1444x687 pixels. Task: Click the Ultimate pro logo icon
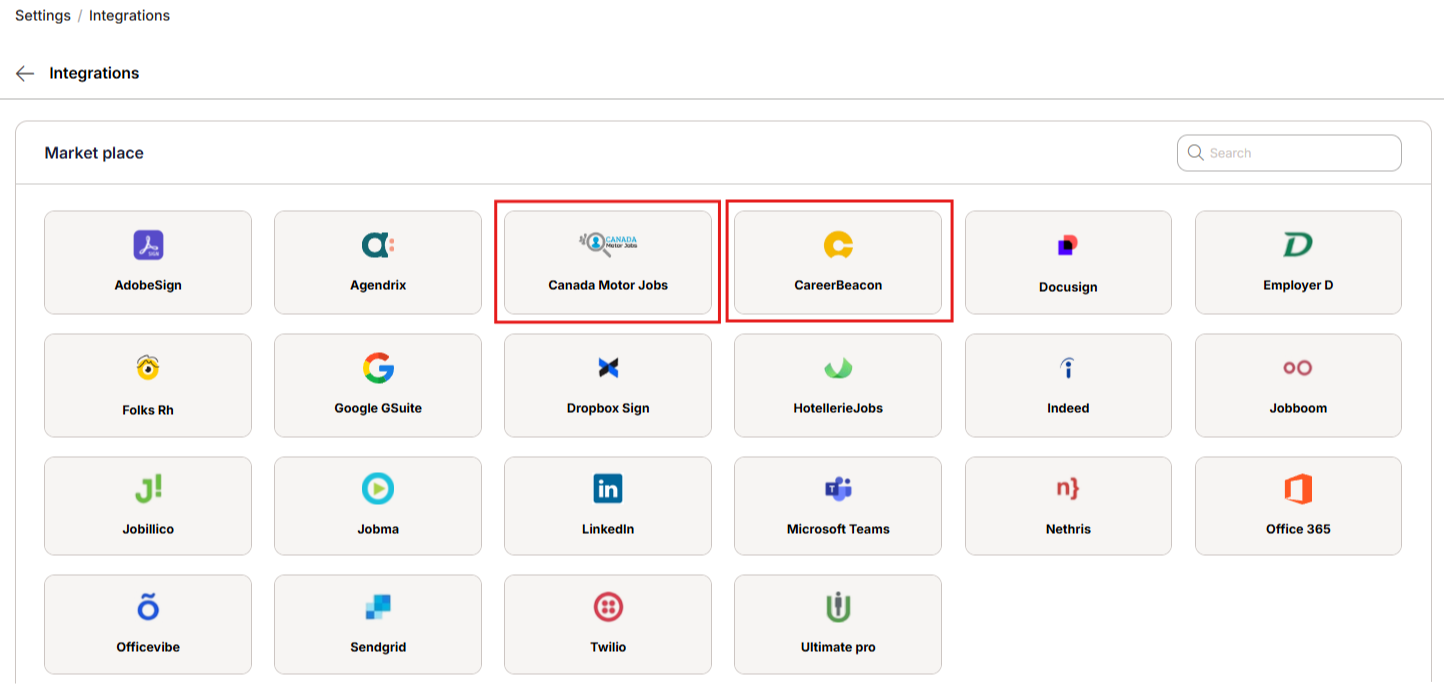point(838,607)
